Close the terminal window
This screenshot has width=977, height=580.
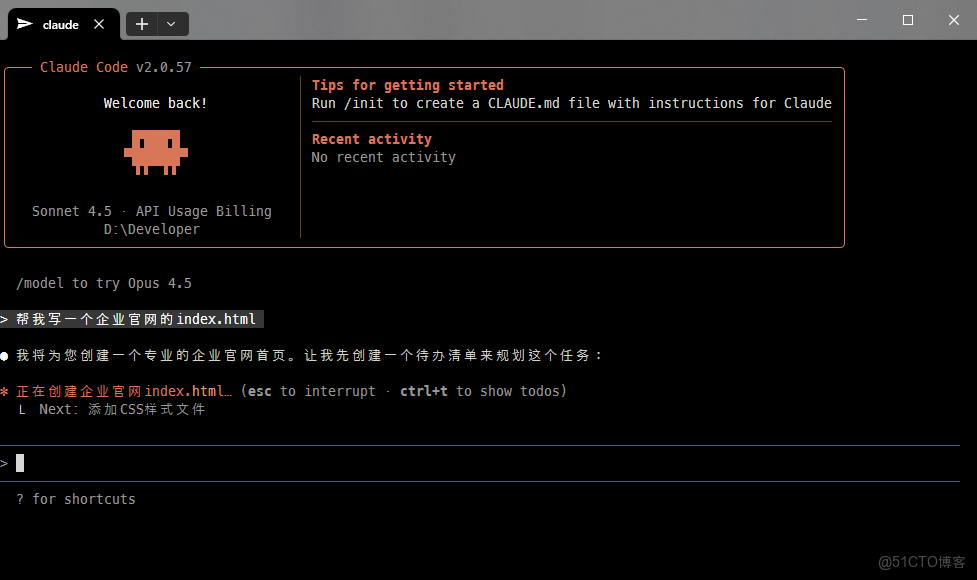pyautogui.click(x=954, y=20)
